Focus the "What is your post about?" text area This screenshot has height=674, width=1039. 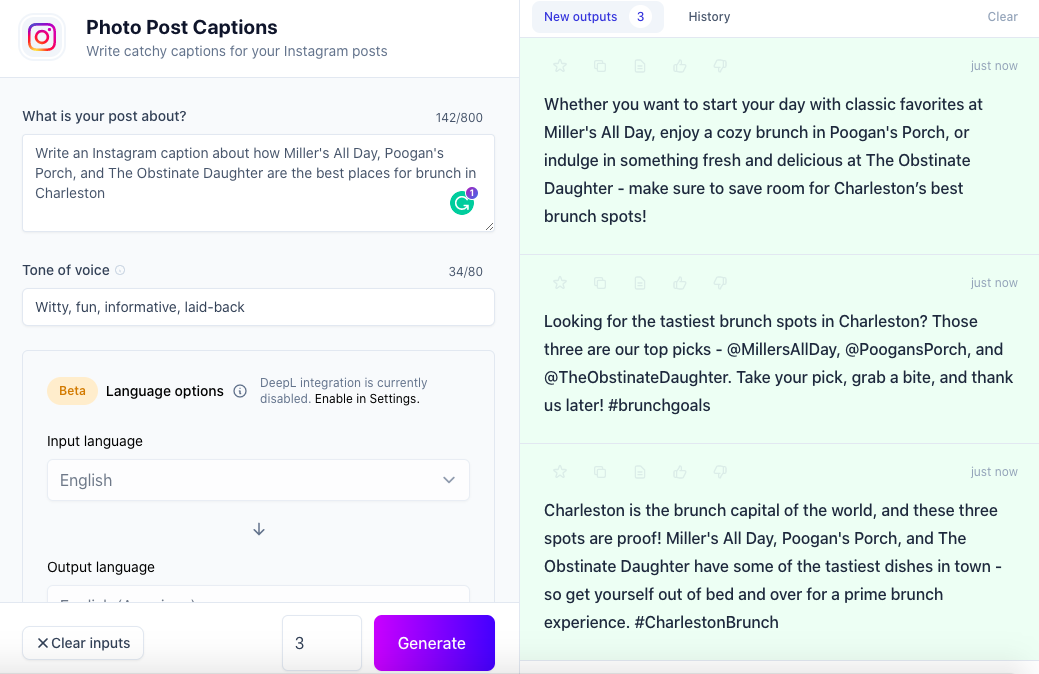pyautogui.click(x=258, y=183)
